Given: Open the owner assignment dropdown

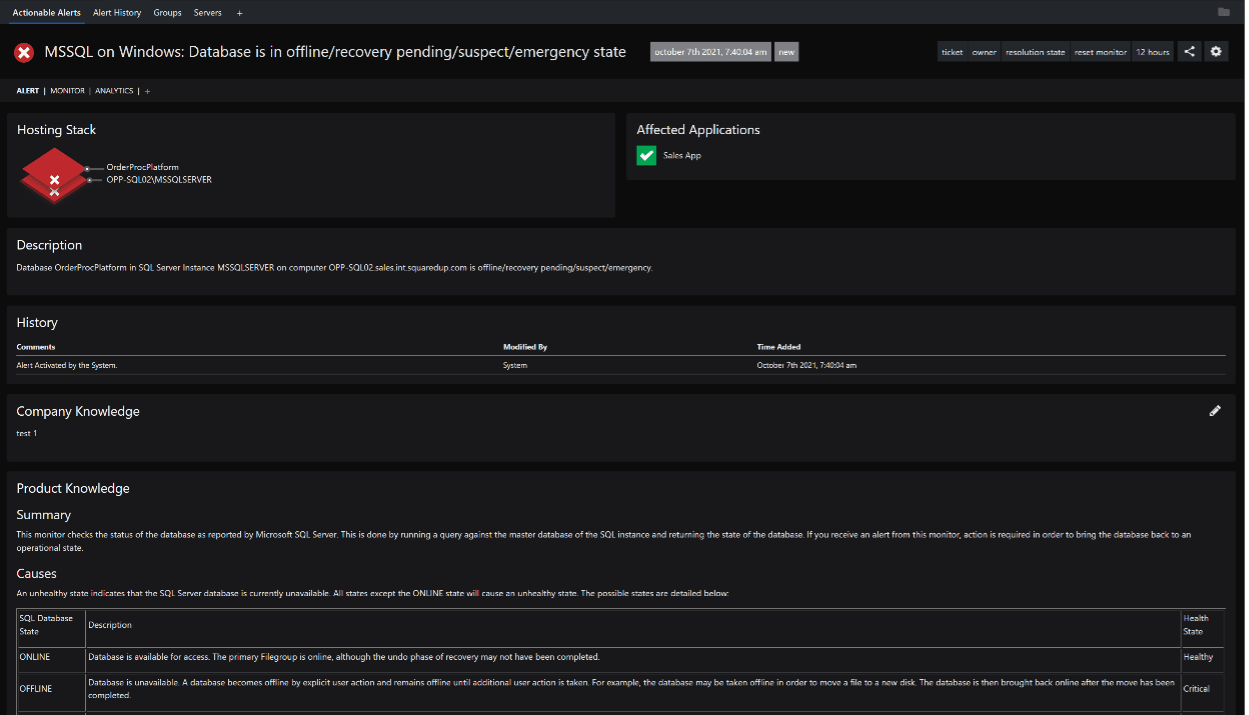Looking at the screenshot, I should coord(984,52).
